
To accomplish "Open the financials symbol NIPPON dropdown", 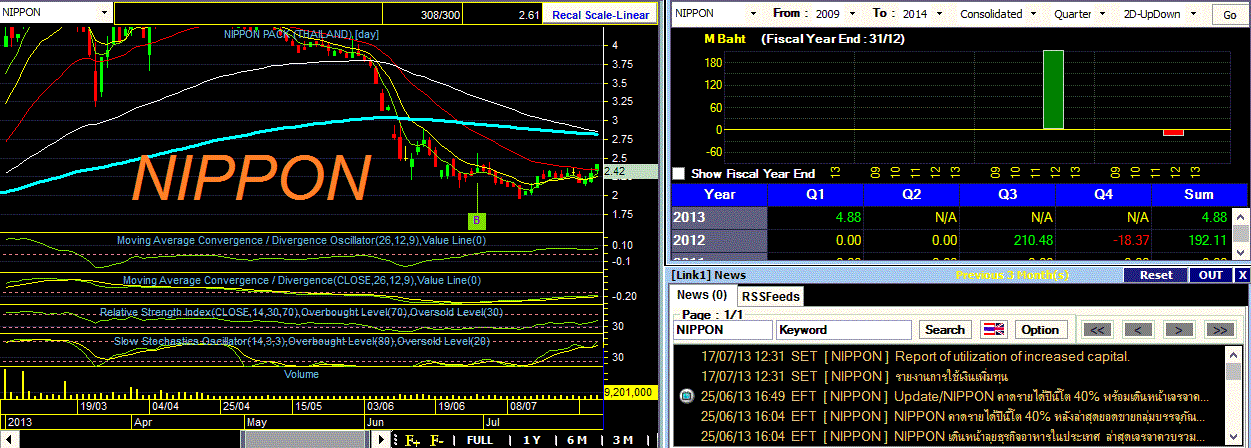I will 755,14.
